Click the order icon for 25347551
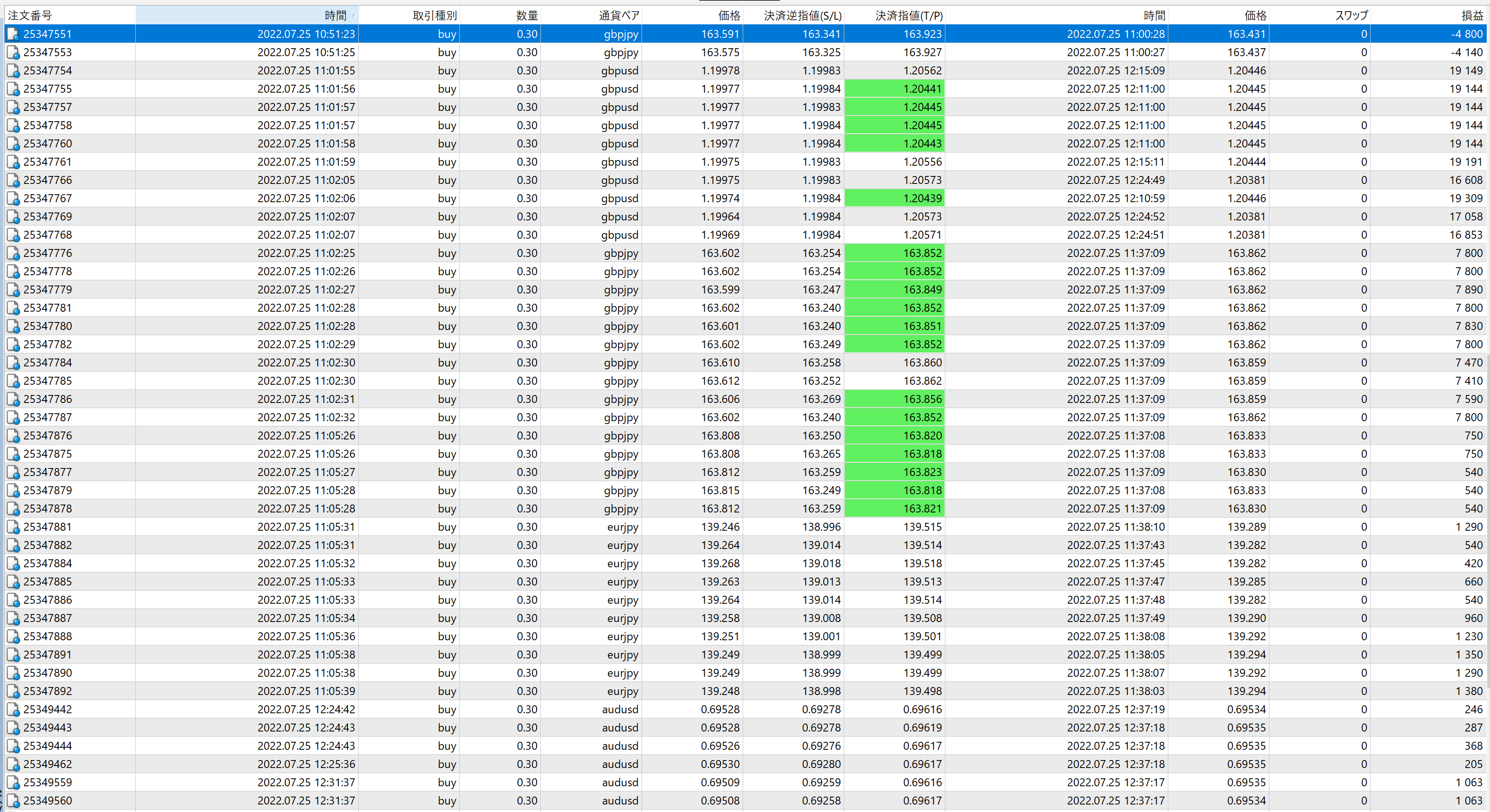The image size is (1490, 812). [13, 34]
